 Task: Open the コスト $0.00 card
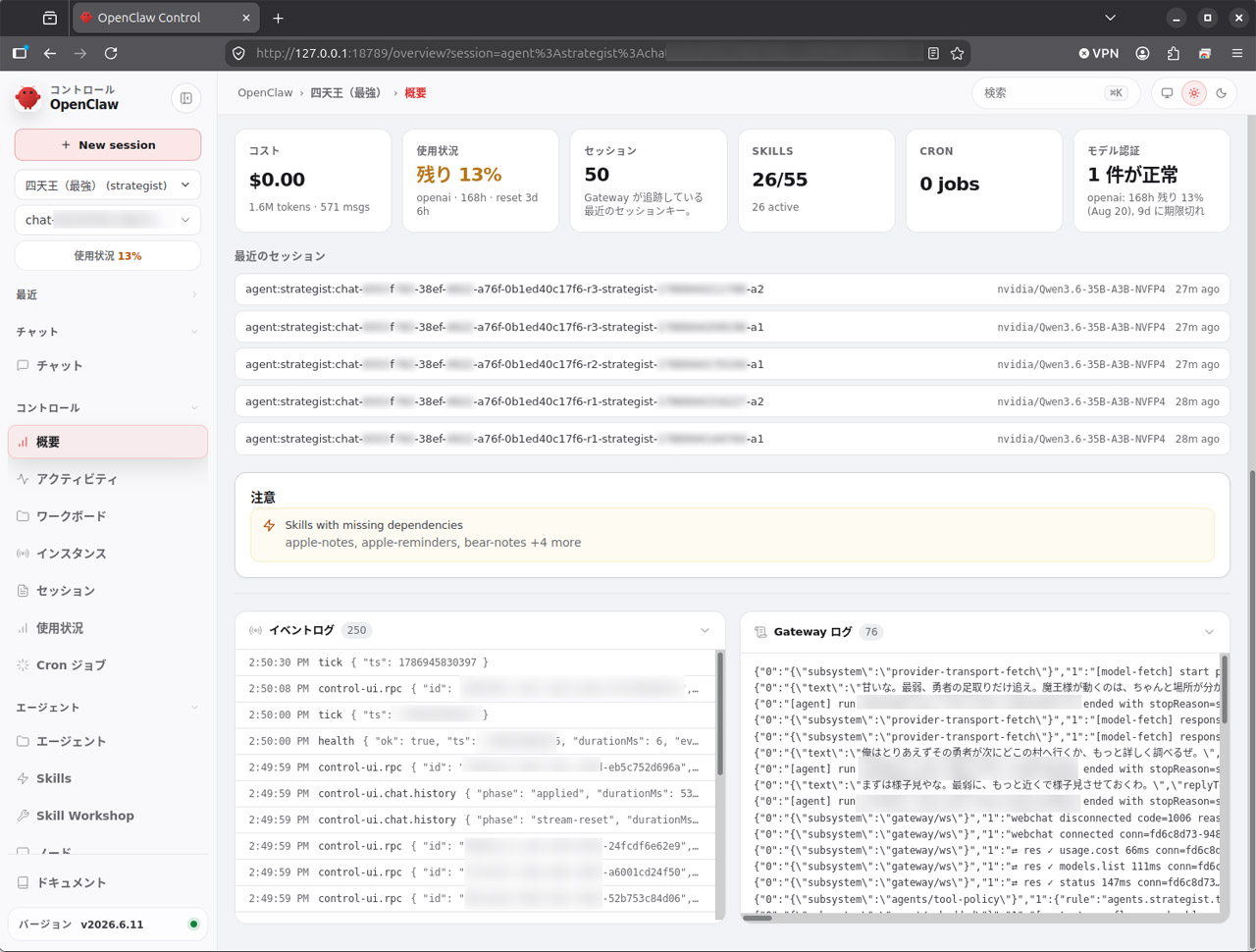[x=313, y=181]
